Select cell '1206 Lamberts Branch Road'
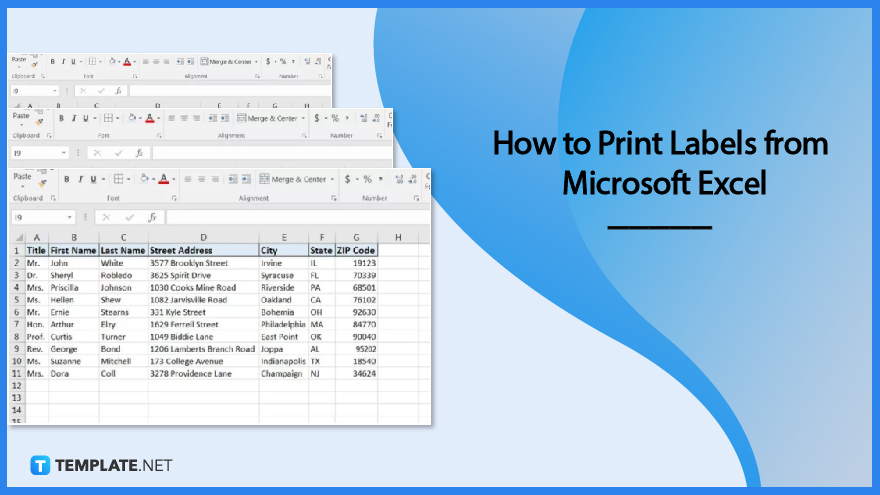This screenshot has width=880, height=495. tap(203, 349)
